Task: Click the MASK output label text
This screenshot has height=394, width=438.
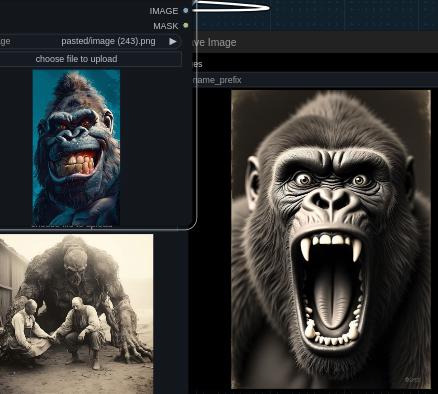Action: tap(166, 26)
